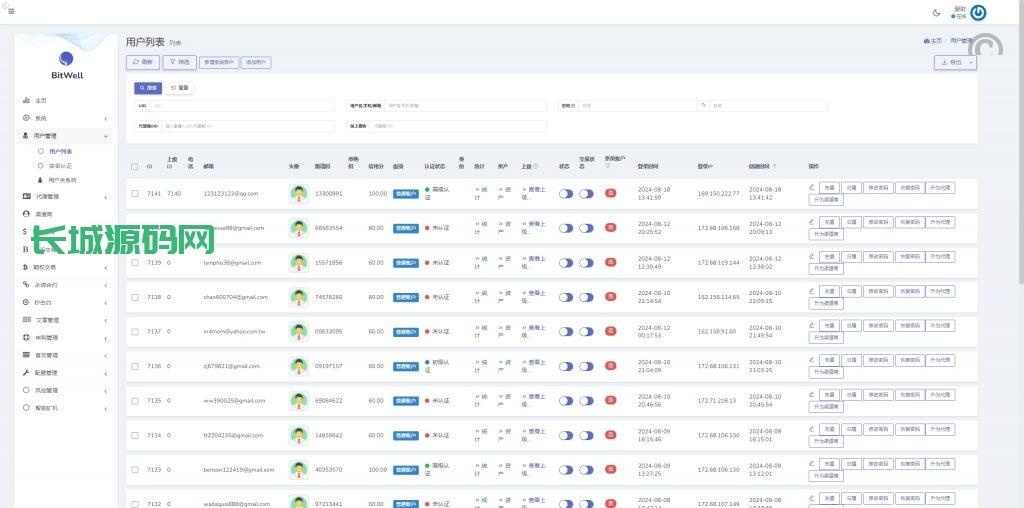Image resolution: width=1024 pixels, height=508 pixels.
Task: Click the wrench icon for 配置管理
Action: click(26, 372)
